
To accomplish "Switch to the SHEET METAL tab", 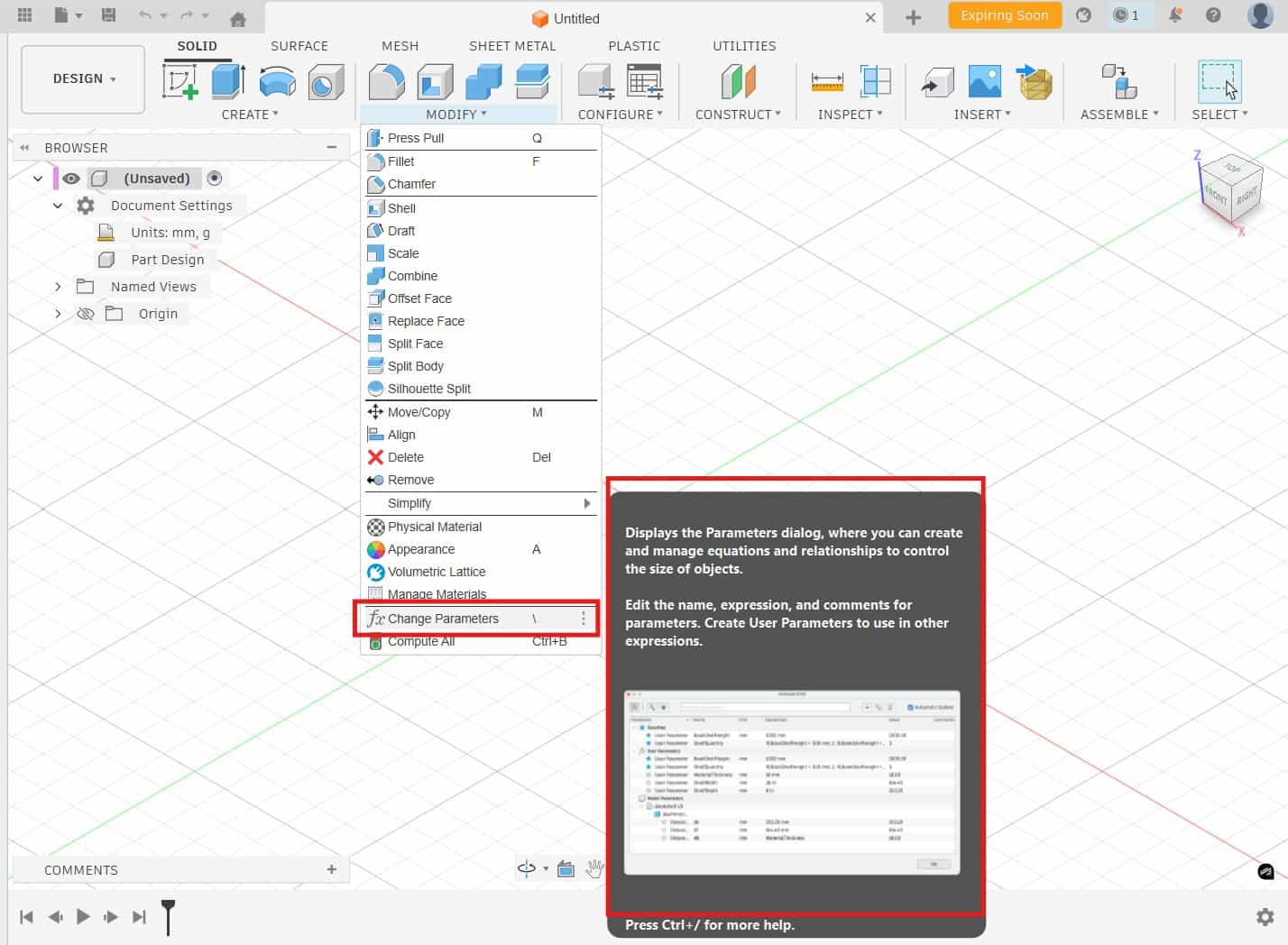I will 512,46.
